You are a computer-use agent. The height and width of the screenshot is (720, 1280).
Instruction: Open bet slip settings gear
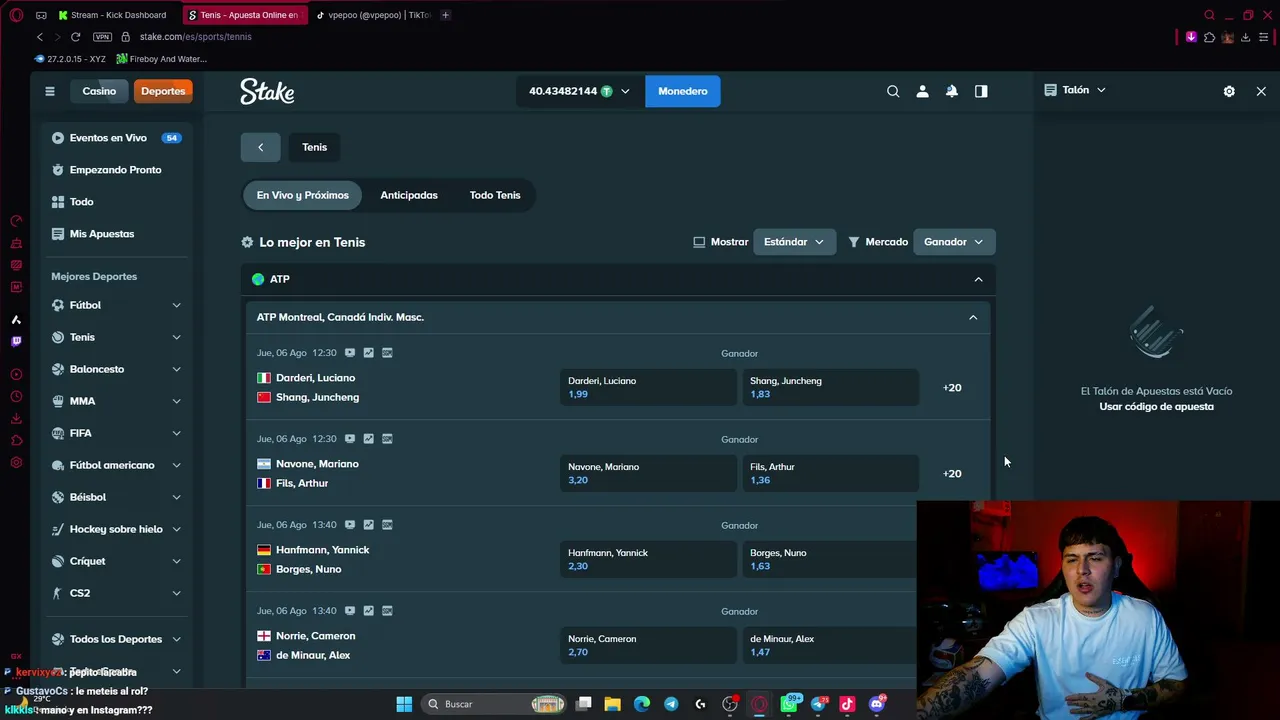(x=1229, y=91)
